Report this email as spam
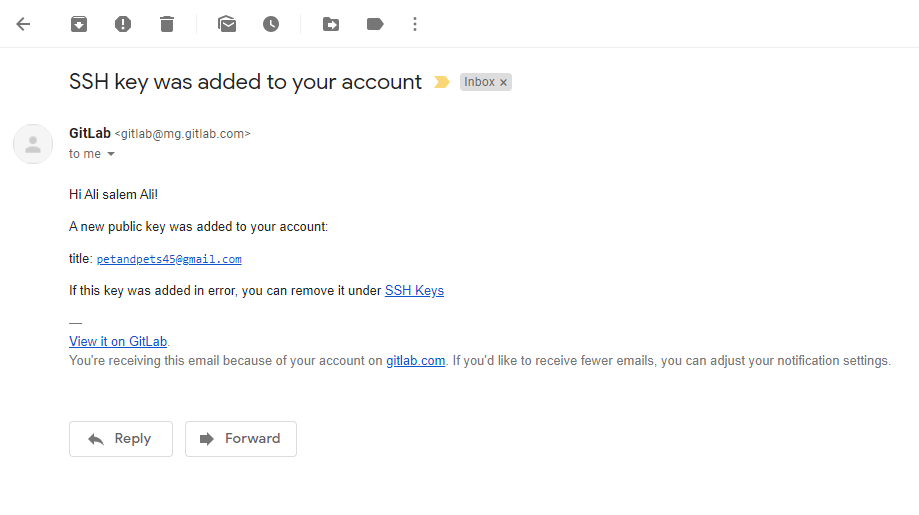Viewport: 919px width, 515px height. pos(123,24)
